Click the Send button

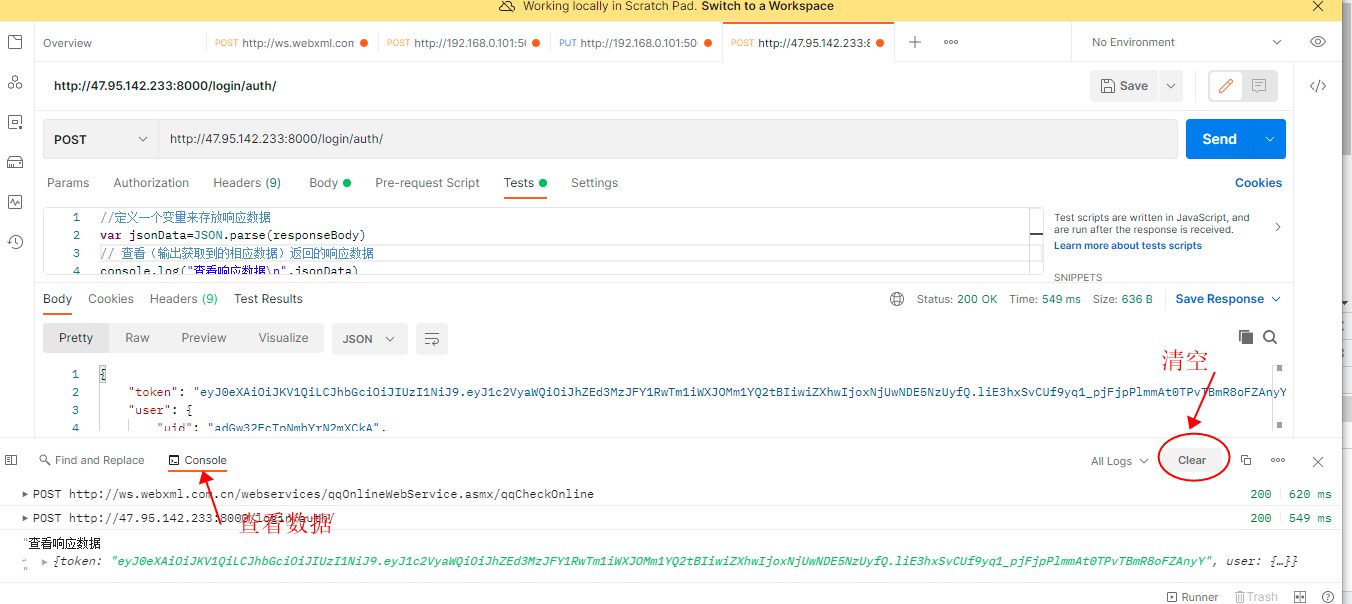point(1220,139)
